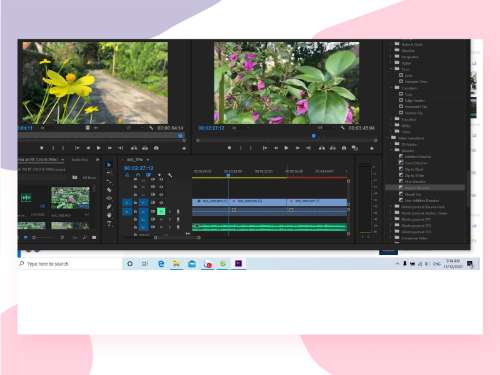Click the Project panel thumbnail zoom slider

pos(49,238)
